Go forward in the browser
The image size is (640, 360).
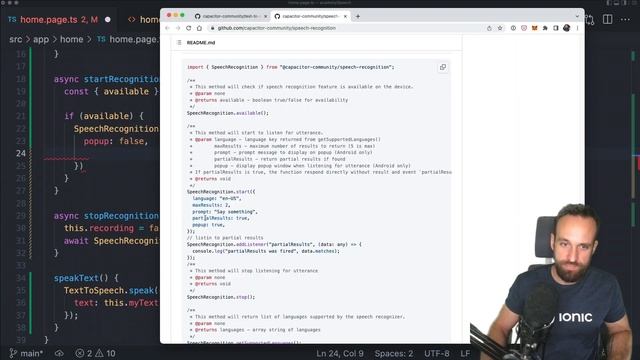click(178, 28)
